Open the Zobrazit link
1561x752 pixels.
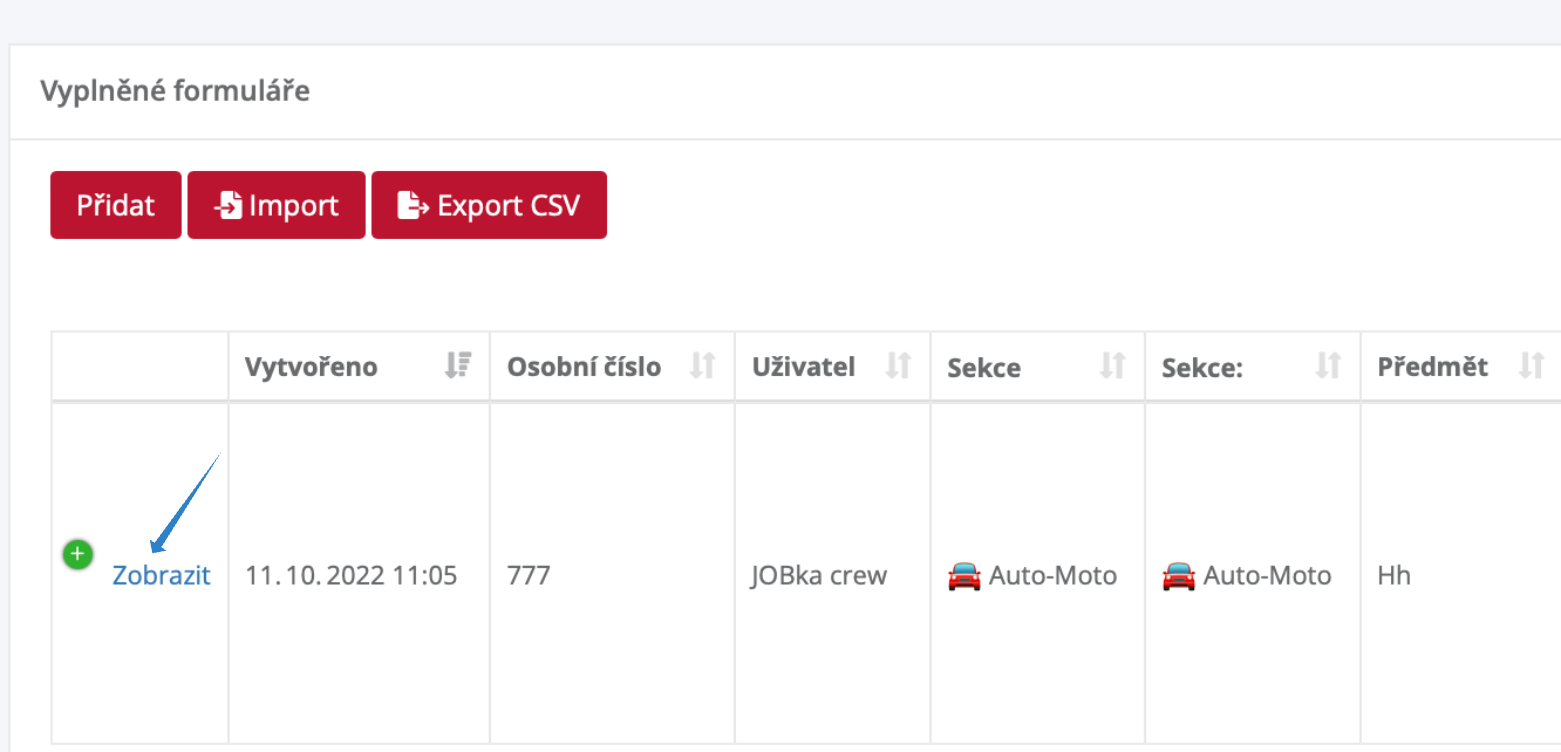161,576
